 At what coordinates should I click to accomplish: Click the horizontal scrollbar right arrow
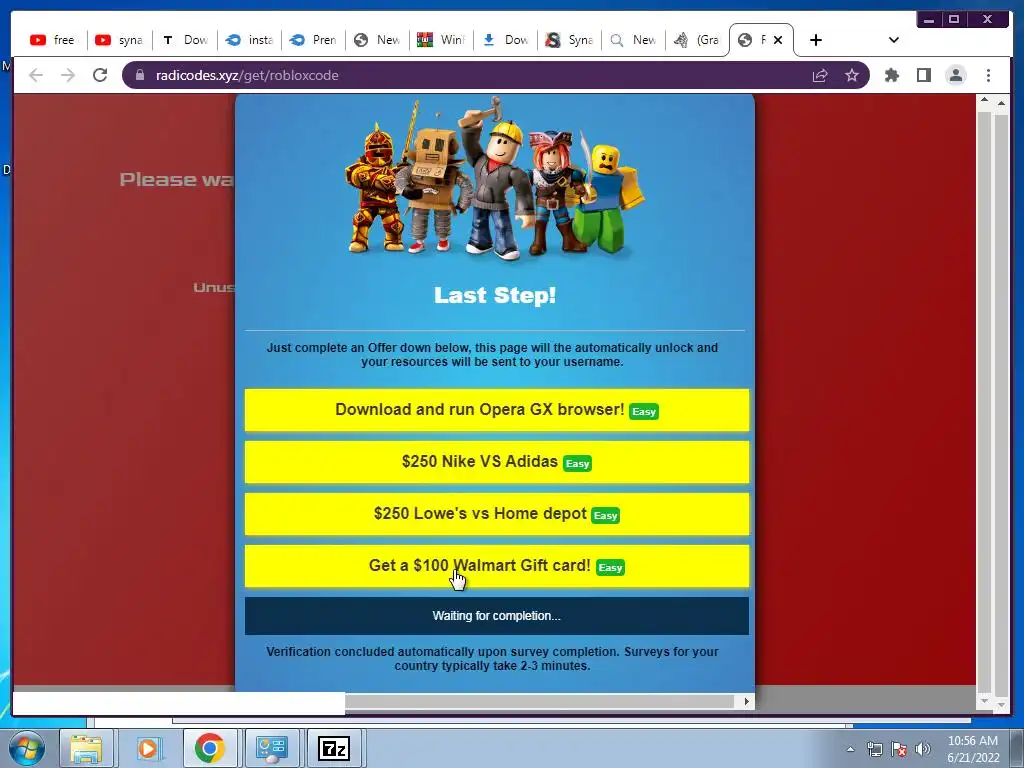pyautogui.click(x=746, y=701)
